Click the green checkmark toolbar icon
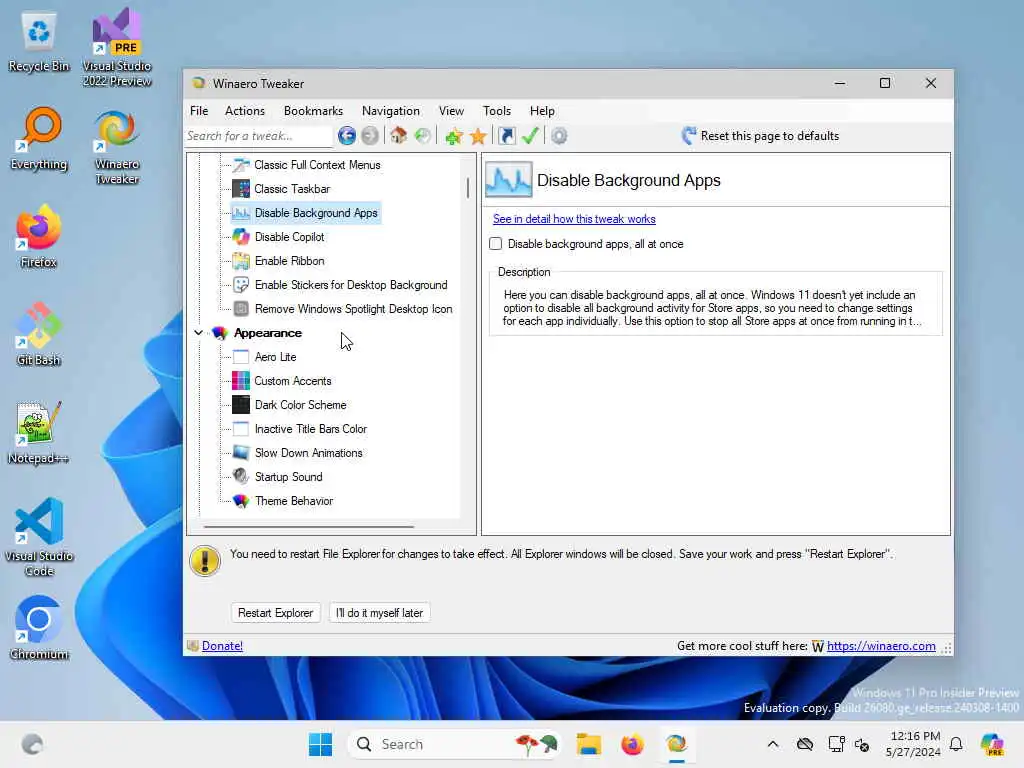The width and height of the screenshot is (1024, 768). click(x=530, y=136)
